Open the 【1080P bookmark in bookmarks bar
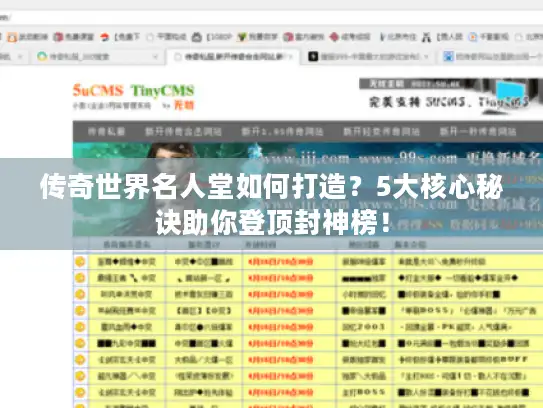 (x=212, y=37)
